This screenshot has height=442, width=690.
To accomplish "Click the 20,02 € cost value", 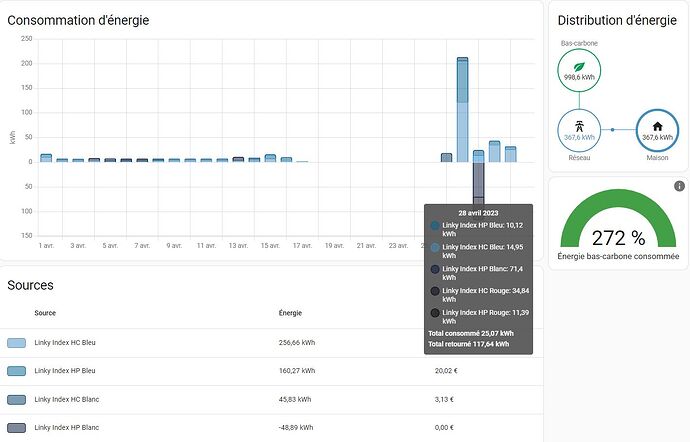I will [x=446, y=371].
